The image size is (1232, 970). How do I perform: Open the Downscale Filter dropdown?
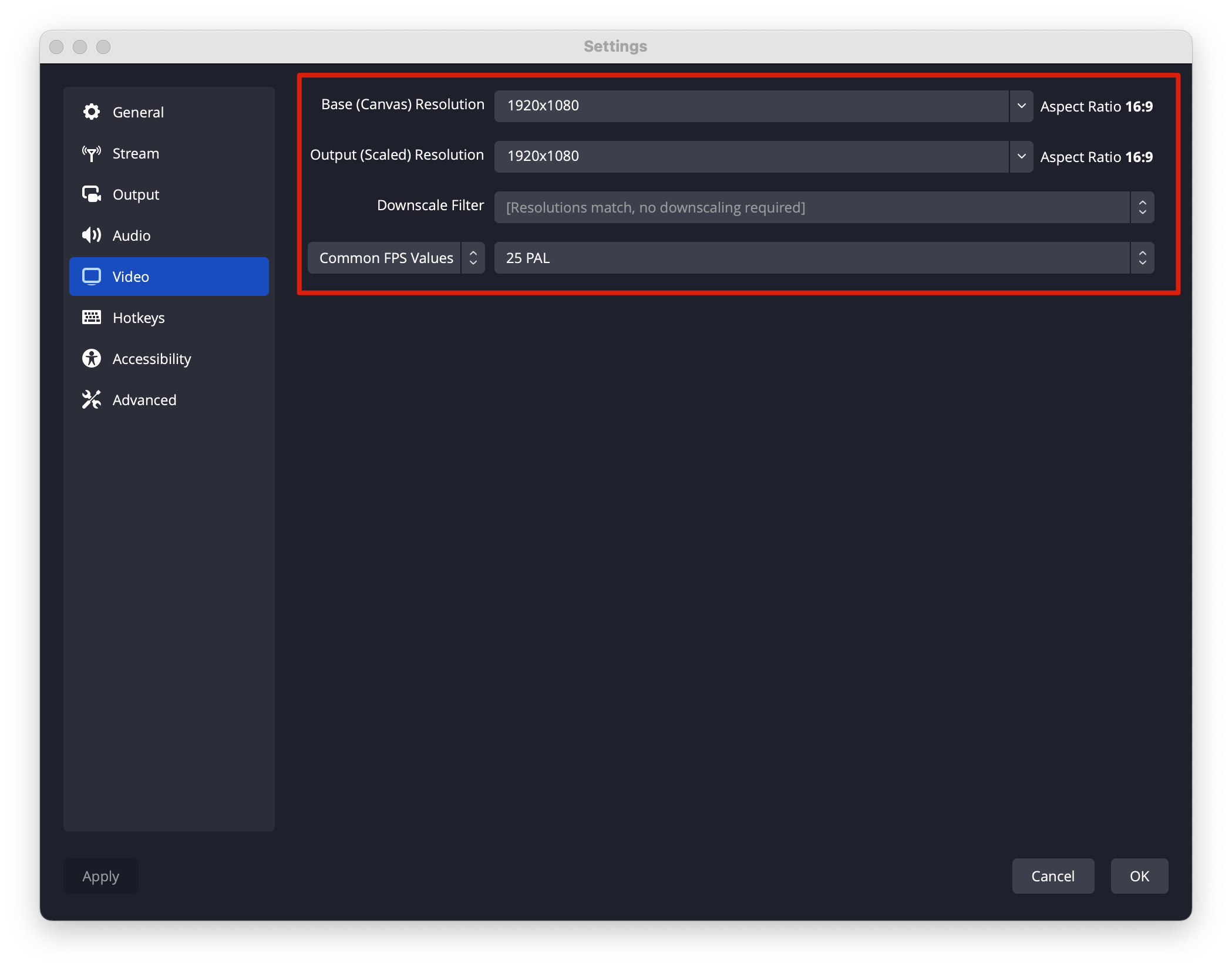tap(824, 207)
